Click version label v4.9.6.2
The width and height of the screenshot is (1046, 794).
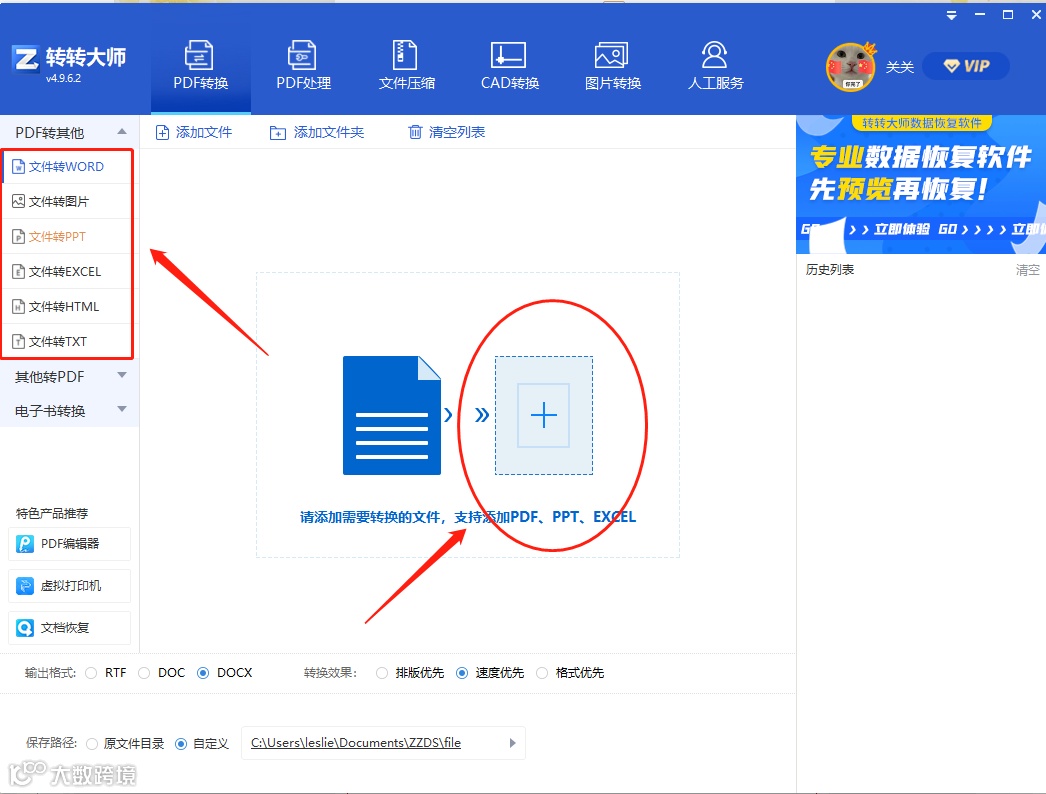pos(63,78)
